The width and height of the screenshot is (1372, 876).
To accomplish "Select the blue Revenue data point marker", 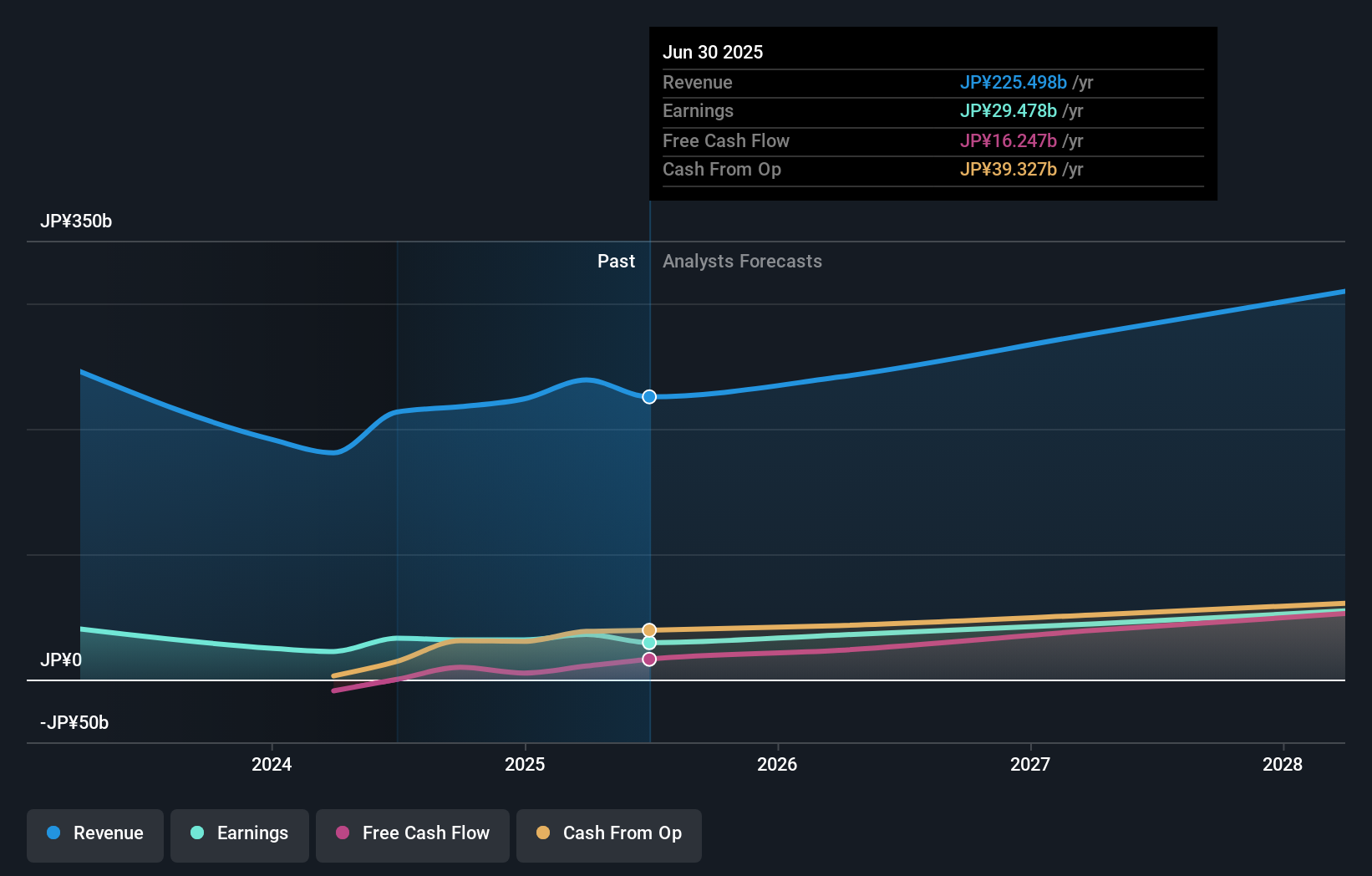I will click(649, 397).
